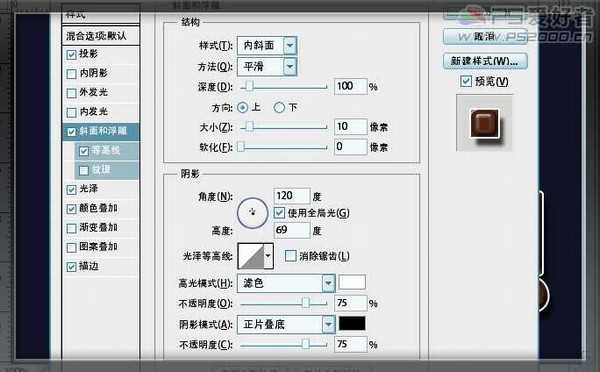The image size is (600, 372).
Task: Click the 高度 field showing 69
Action: point(292,230)
